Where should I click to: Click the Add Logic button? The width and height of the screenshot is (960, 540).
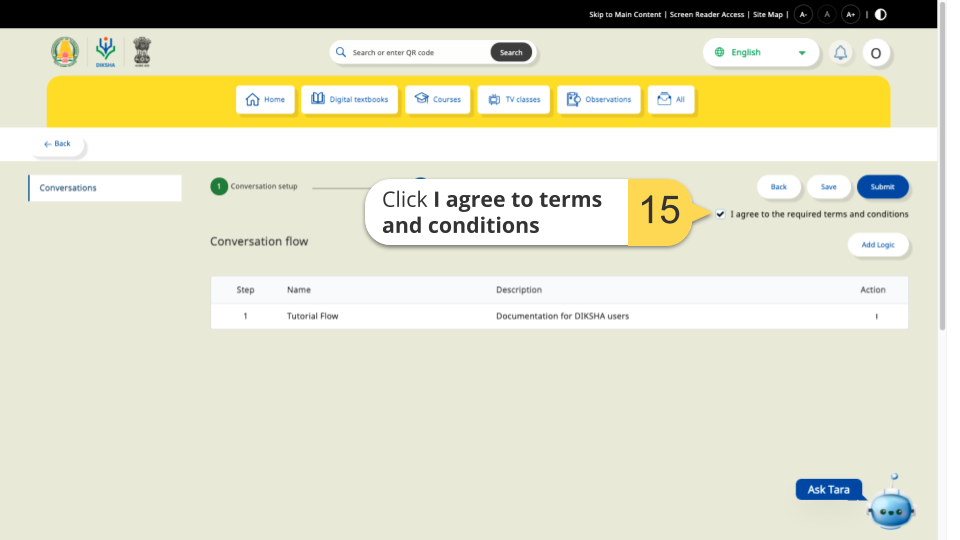tap(878, 245)
